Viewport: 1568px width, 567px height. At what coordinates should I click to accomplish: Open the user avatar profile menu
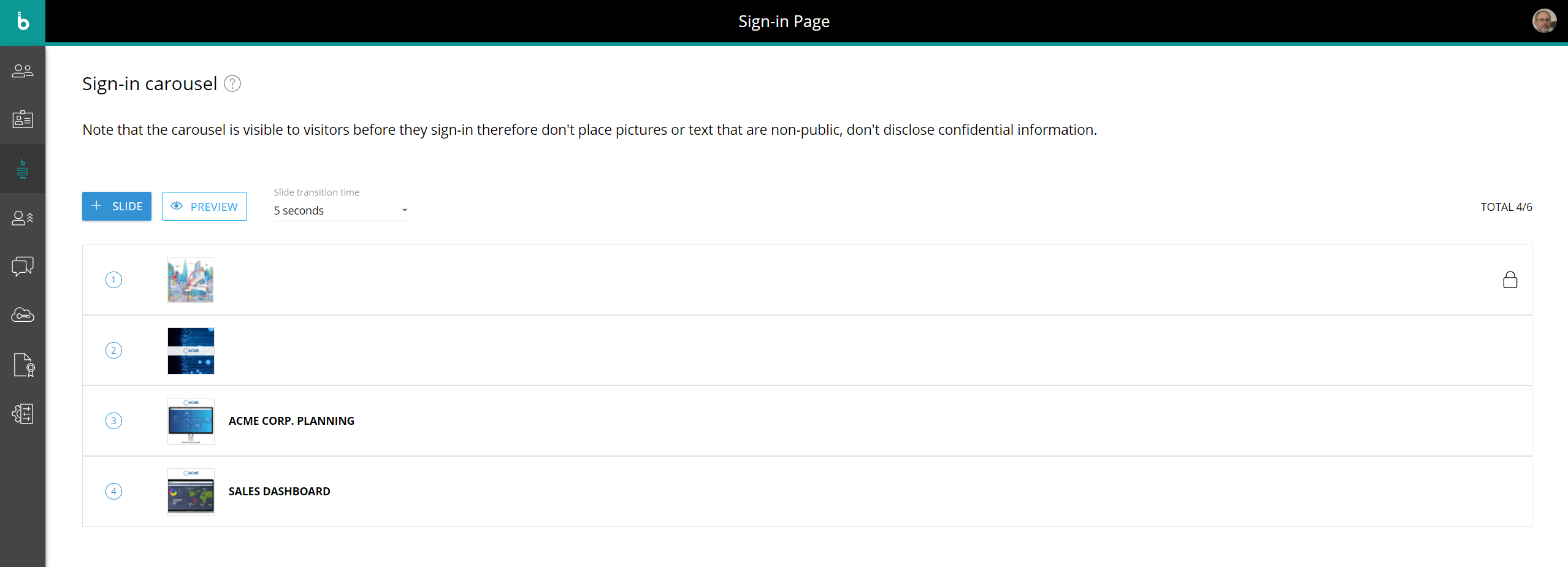click(x=1543, y=21)
